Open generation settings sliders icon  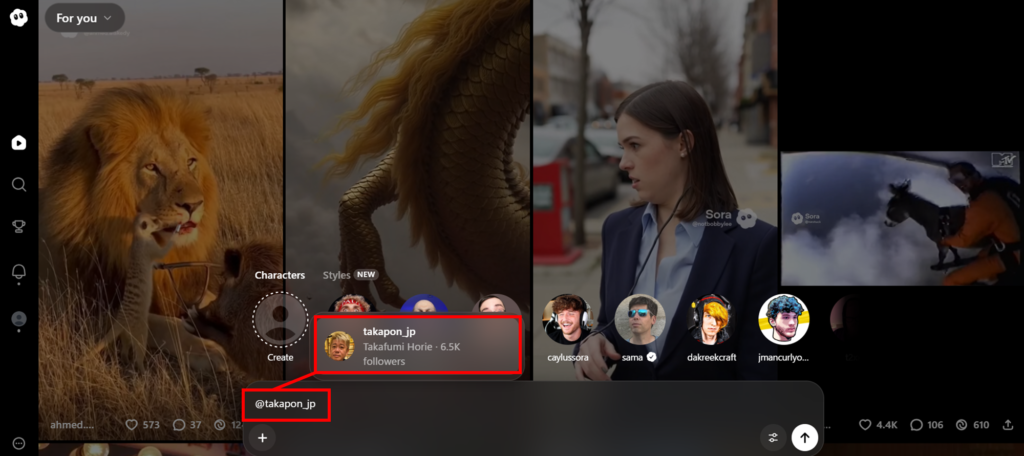pos(773,437)
